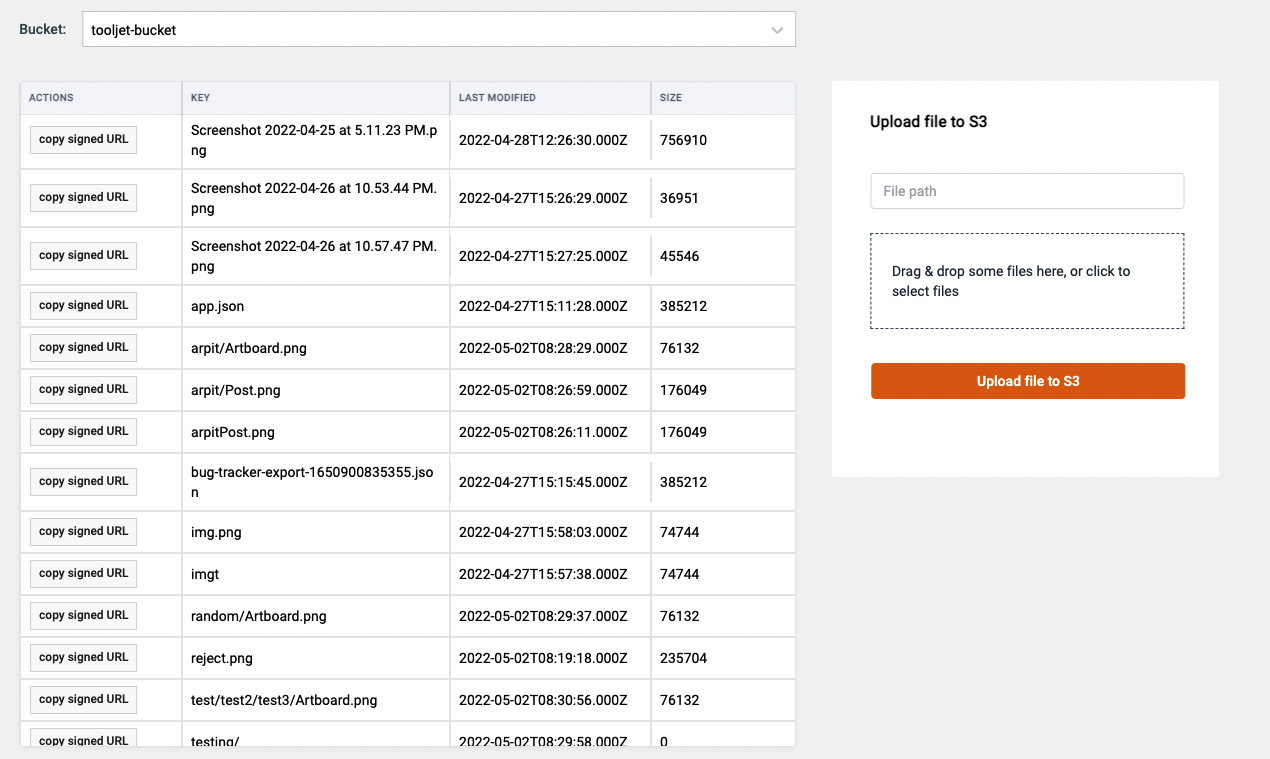Copy signed URL for 5.11.23 PM screenshot
The width and height of the screenshot is (1270, 759).
coord(83,140)
